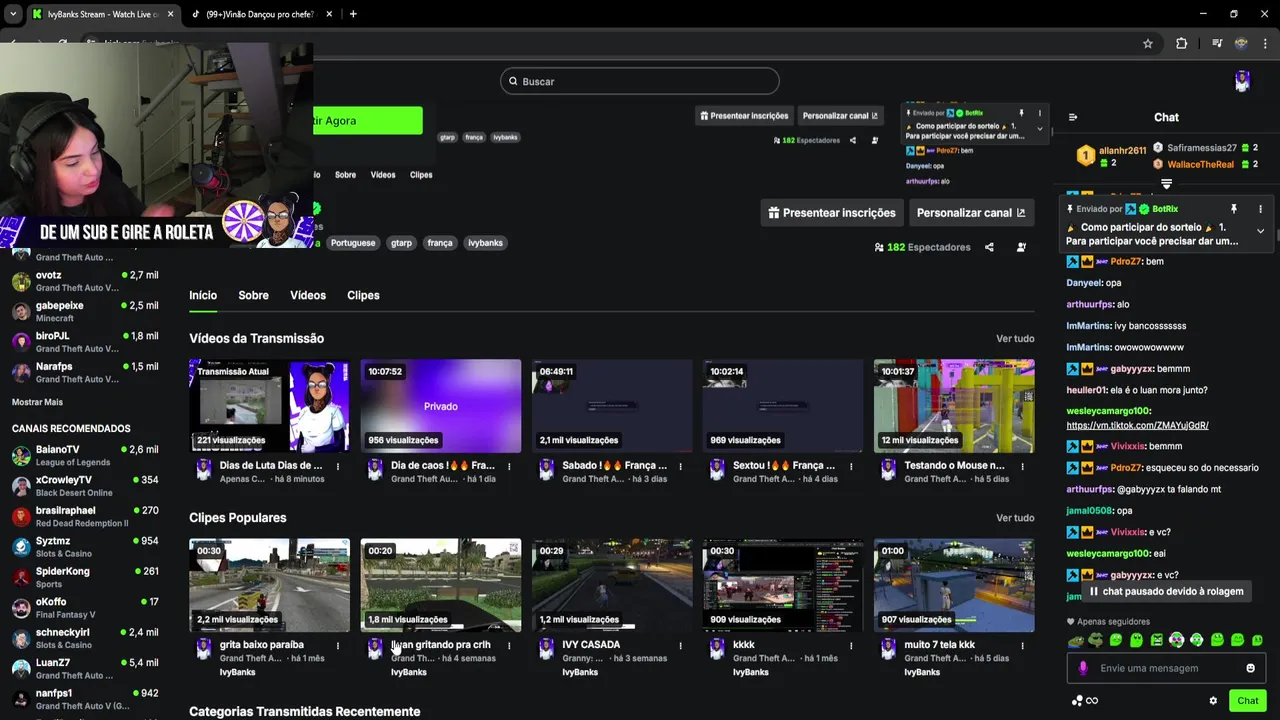This screenshot has width=1280, height=720.
Task: Click the purple microphone icon in message box
Action: click(x=1083, y=668)
